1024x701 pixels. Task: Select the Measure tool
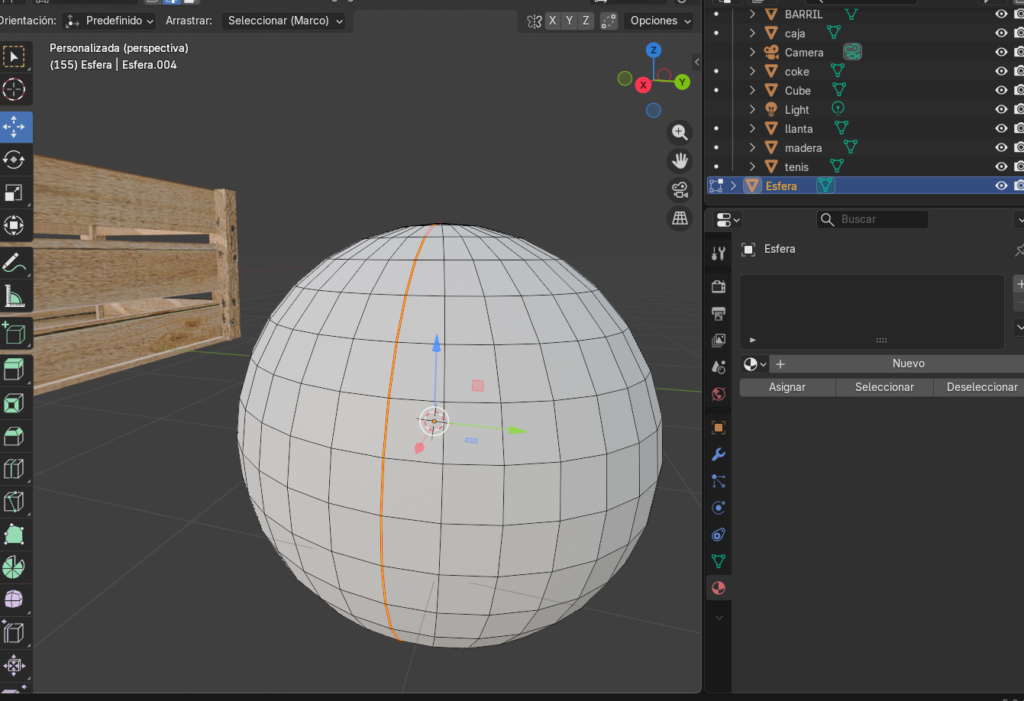coord(15,297)
